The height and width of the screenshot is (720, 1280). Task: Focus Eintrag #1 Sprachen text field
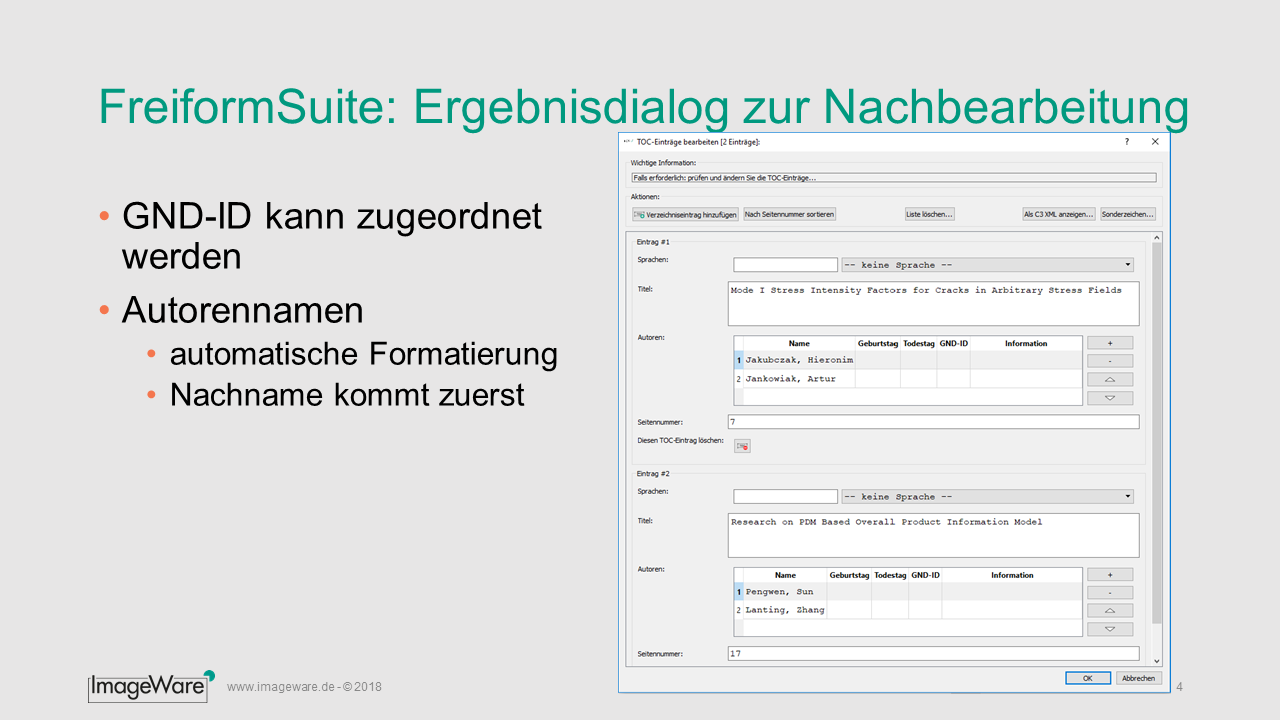785,265
